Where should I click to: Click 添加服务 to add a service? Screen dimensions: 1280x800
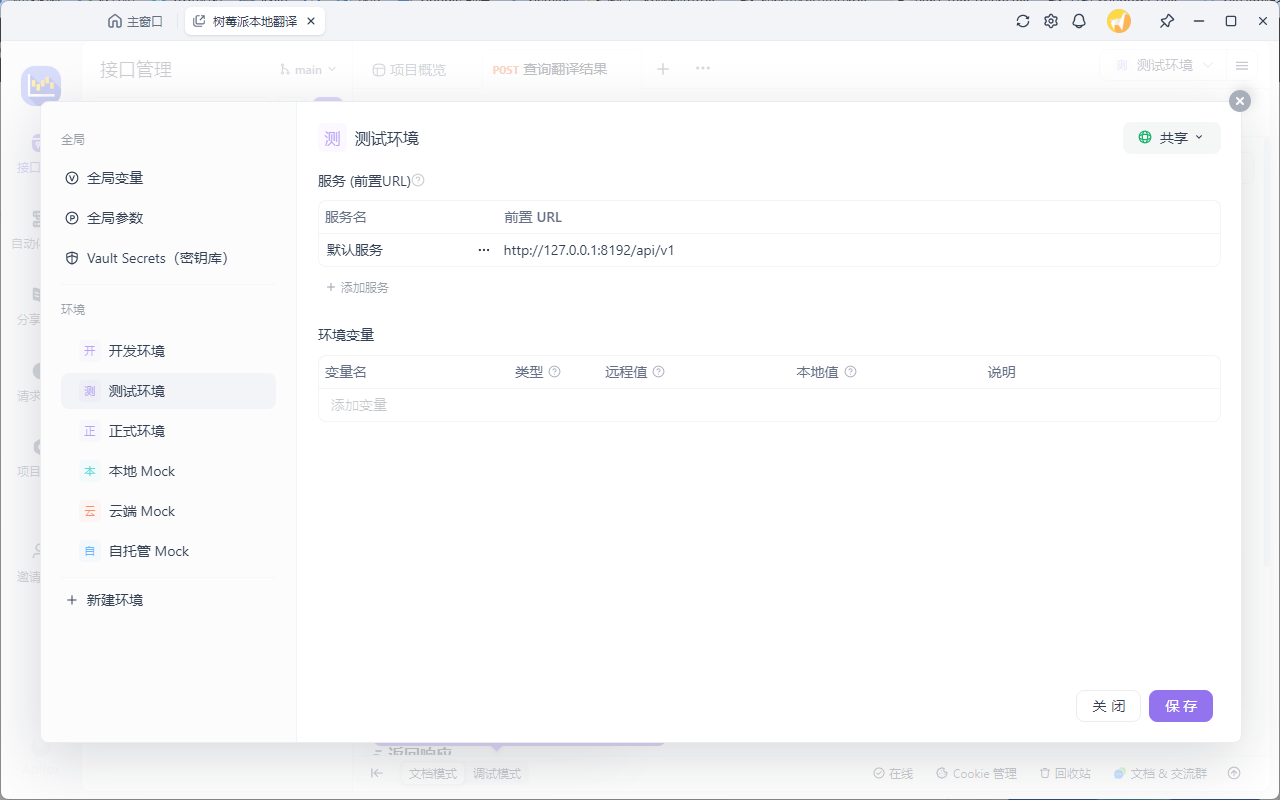(x=358, y=287)
